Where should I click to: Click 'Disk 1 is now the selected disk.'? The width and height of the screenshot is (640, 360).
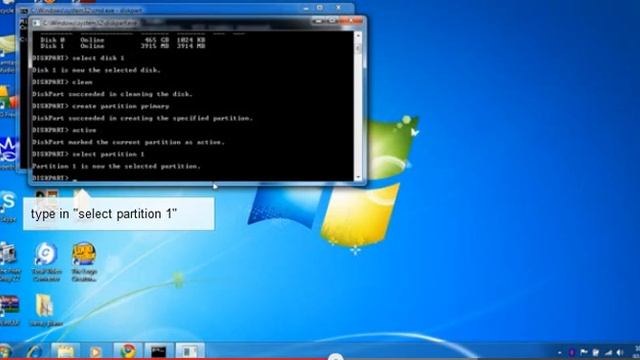click(96, 70)
